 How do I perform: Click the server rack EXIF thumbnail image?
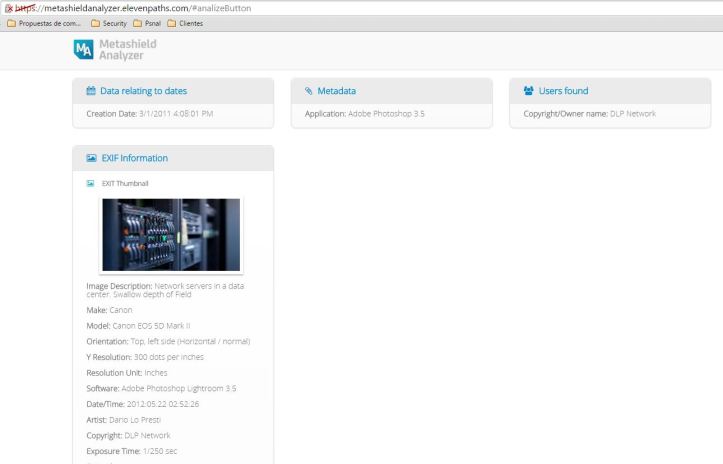point(171,234)
